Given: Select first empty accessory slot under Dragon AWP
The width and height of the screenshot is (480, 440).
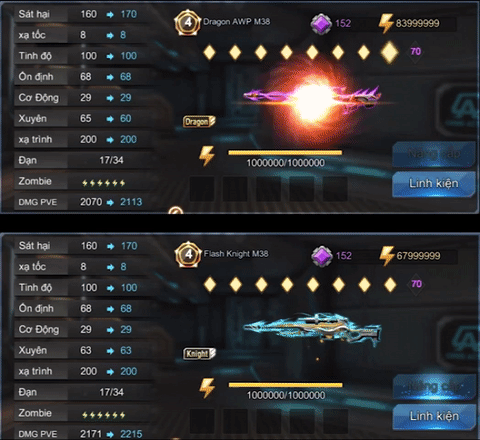Looking at the screenshot, I should 202,189.
